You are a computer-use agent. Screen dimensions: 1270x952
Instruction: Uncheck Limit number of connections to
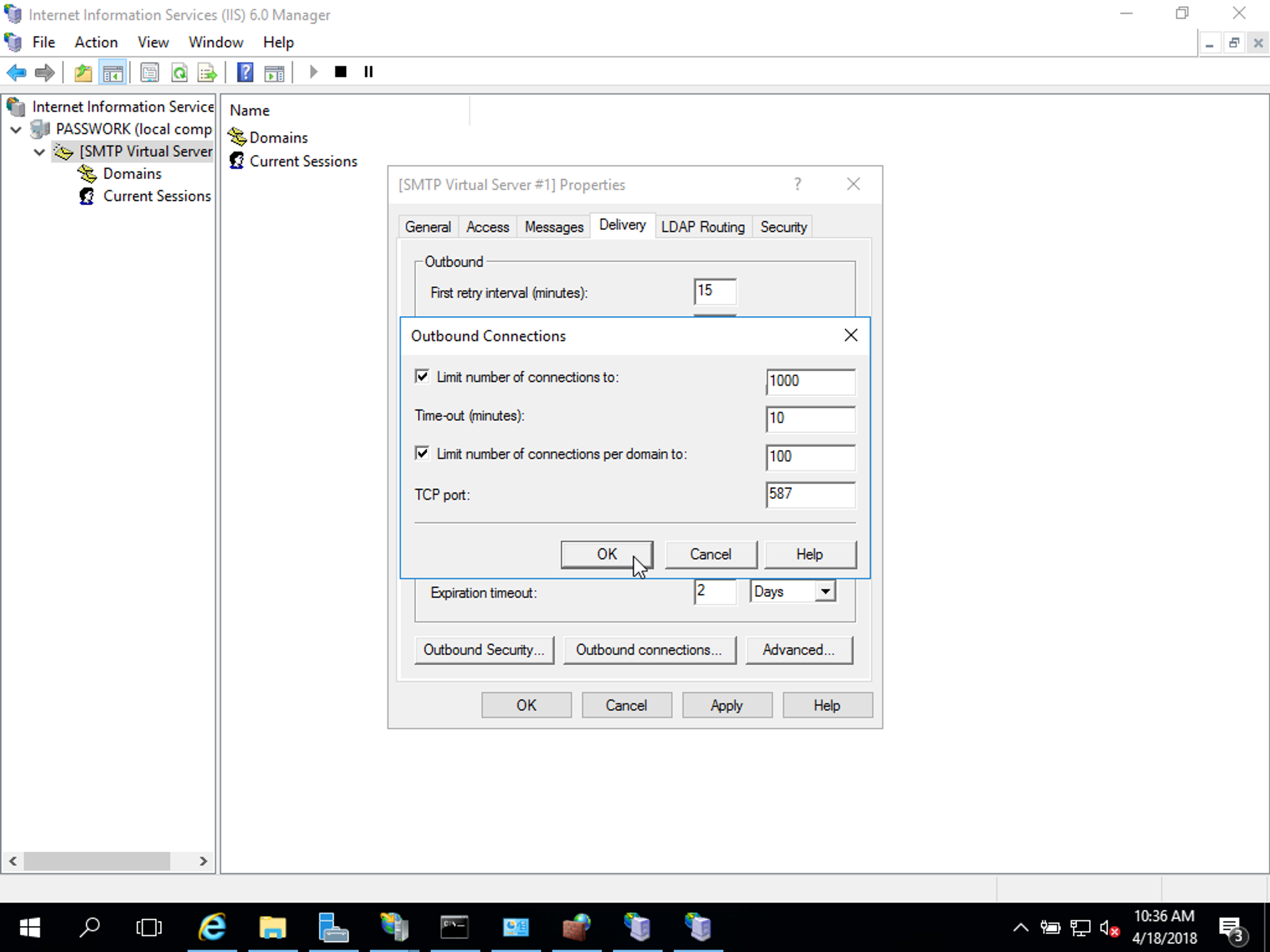coord(422,376)
